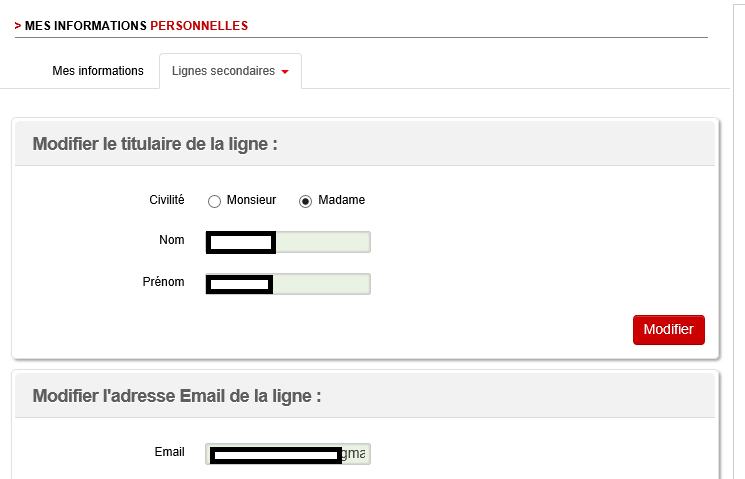745x479 pixels.
Task: Click the Mes Informations Personnelles page title
Action: (136, 25)
